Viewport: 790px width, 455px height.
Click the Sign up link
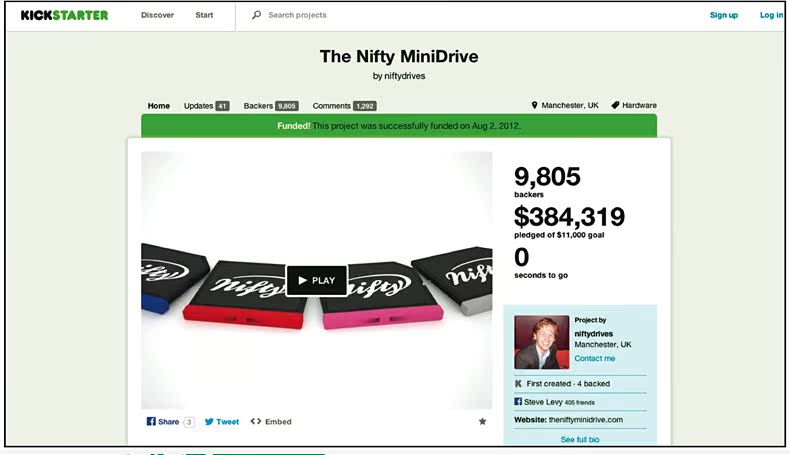tap(723, 15)
